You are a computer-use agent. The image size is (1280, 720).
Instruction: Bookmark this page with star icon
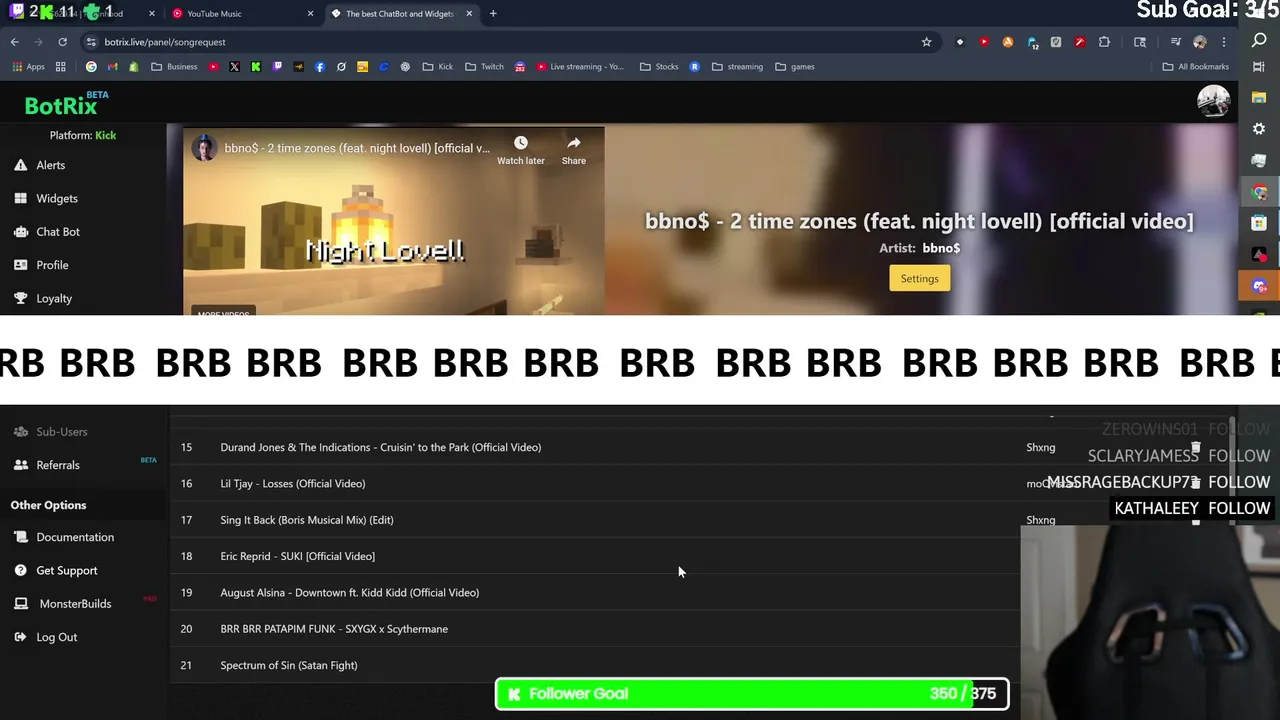click(926, 42)
